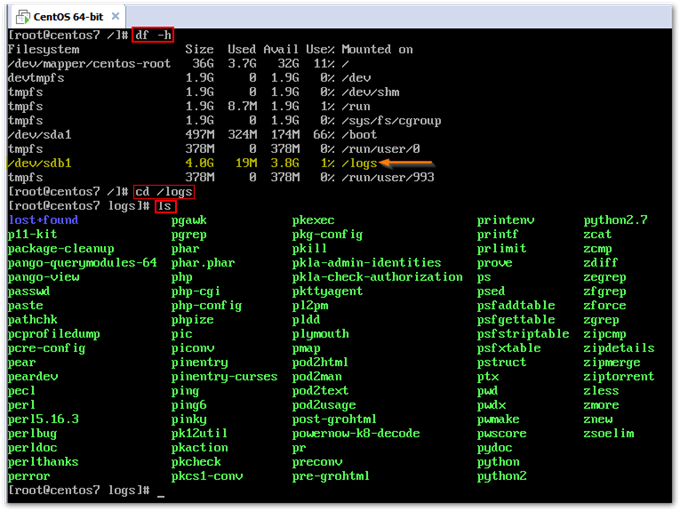This screenshot has height=511, width=680.
Task: Click the p11-kit file name
Action: (33, 234)
